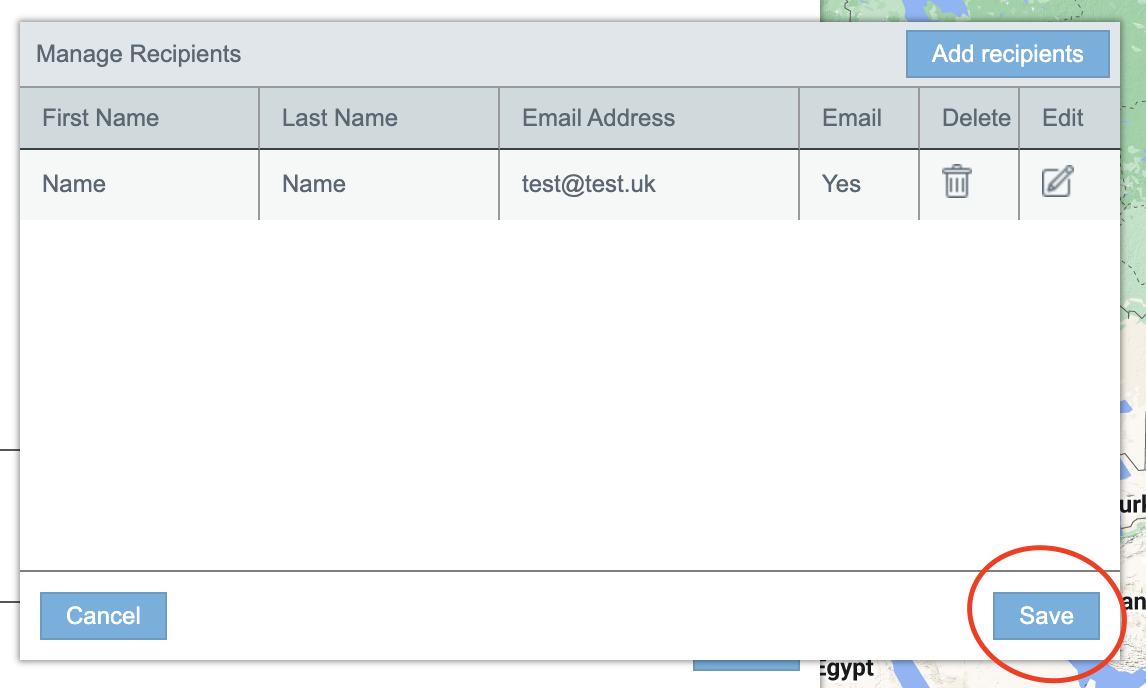1146x688 pixels.
Task: Click the trash icon to delete recipient
Action: click(957, 182)
